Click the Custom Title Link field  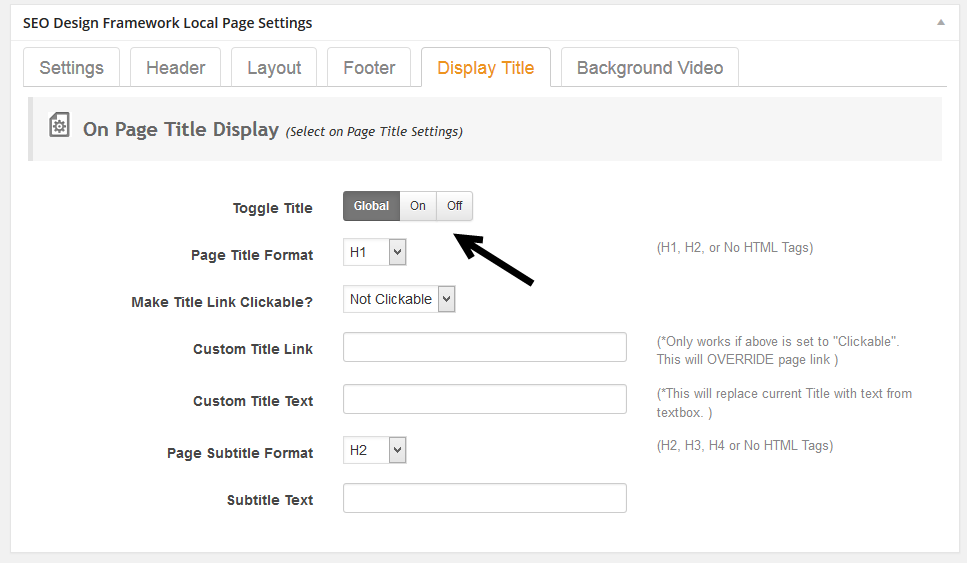pyautogui.click(x=485, y=347)
